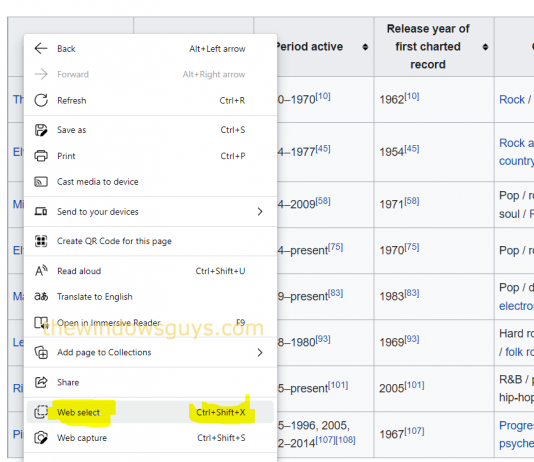
Task: Expand Send to your devices submenu arrow
Action: tap(260, 212)
